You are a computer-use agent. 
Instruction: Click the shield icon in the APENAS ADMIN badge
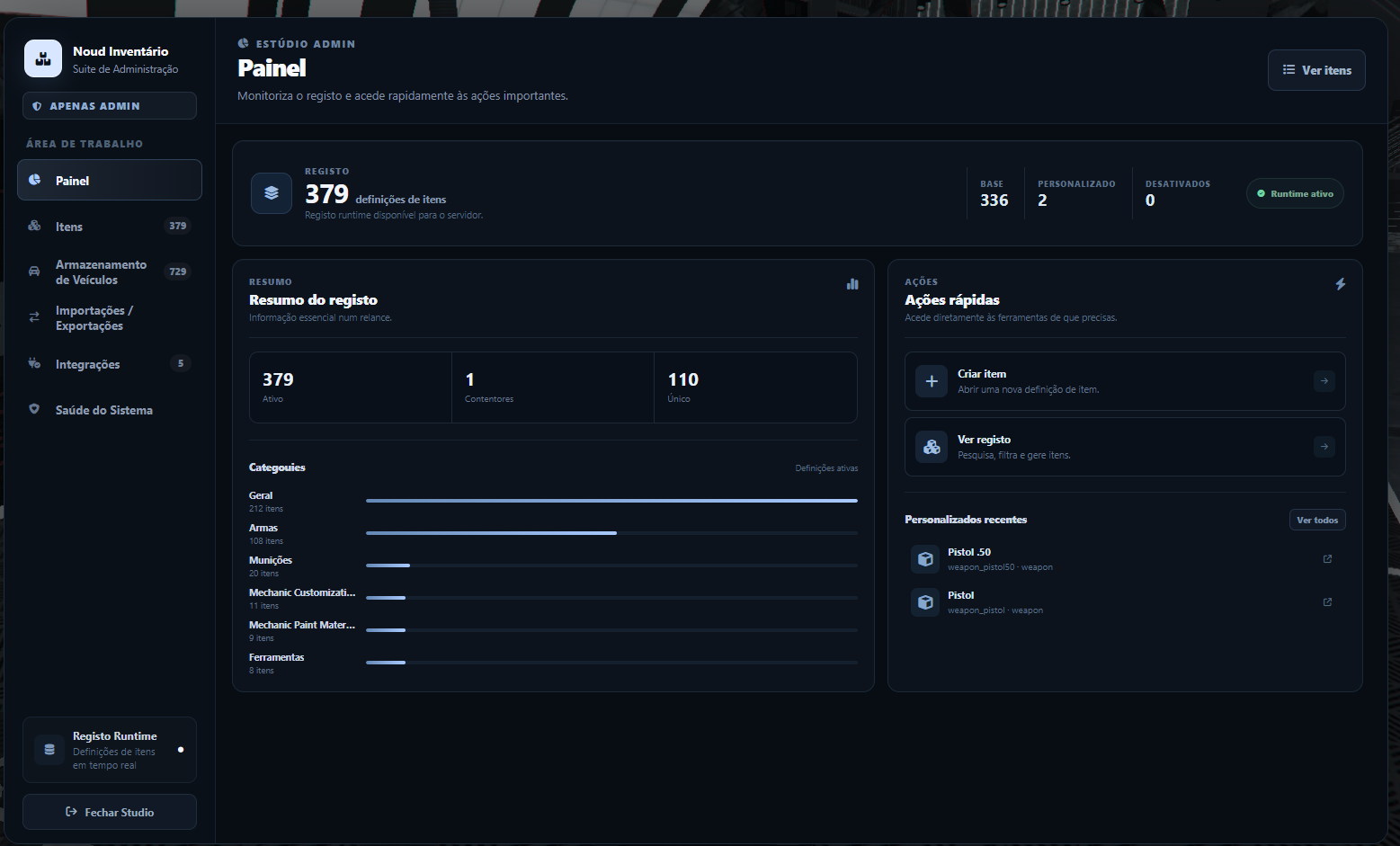pyautogui.click(x=37, y=106)
